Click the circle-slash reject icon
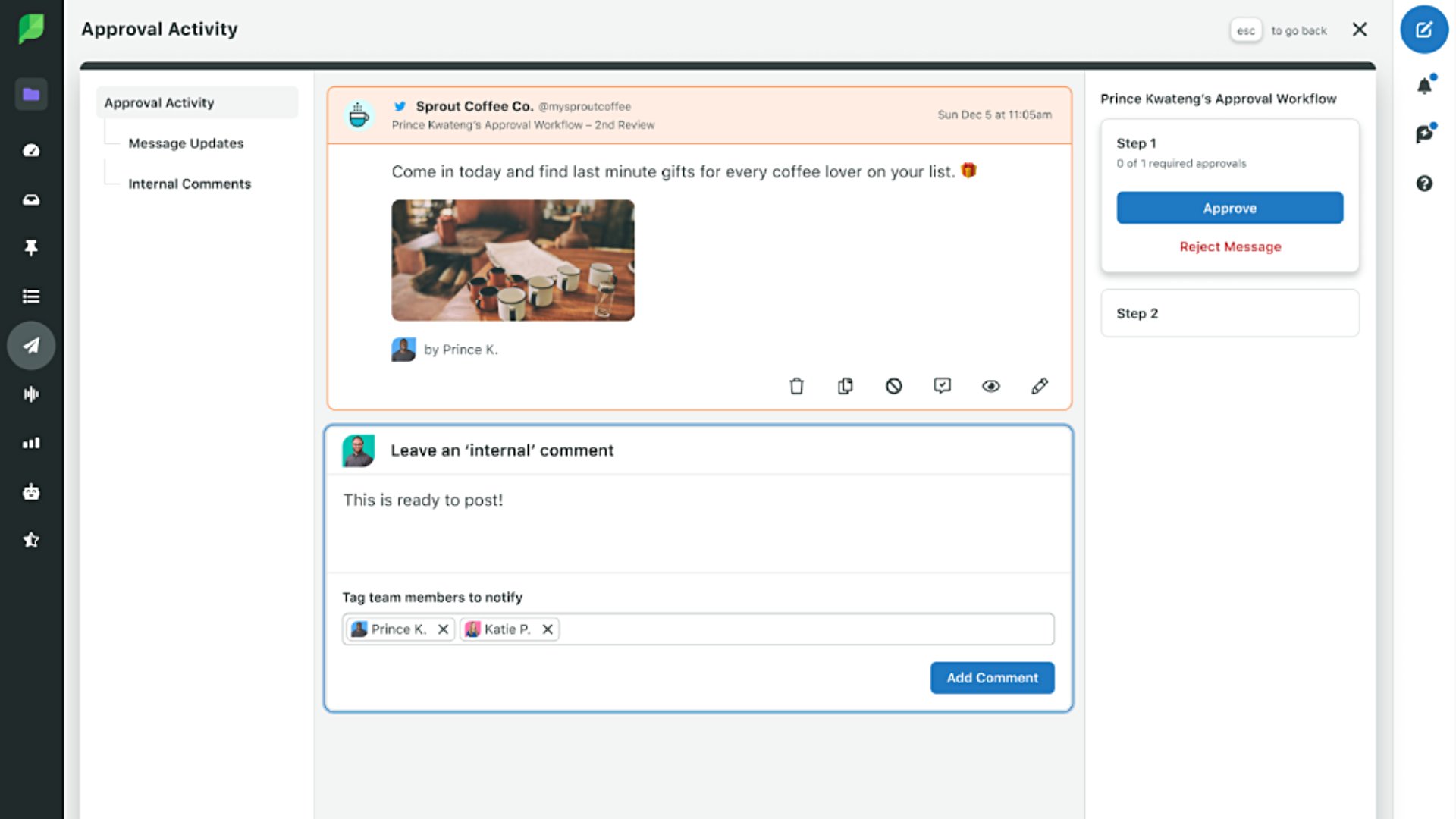Viewport: 1456px width, 819px height. (x=893, y=386)
